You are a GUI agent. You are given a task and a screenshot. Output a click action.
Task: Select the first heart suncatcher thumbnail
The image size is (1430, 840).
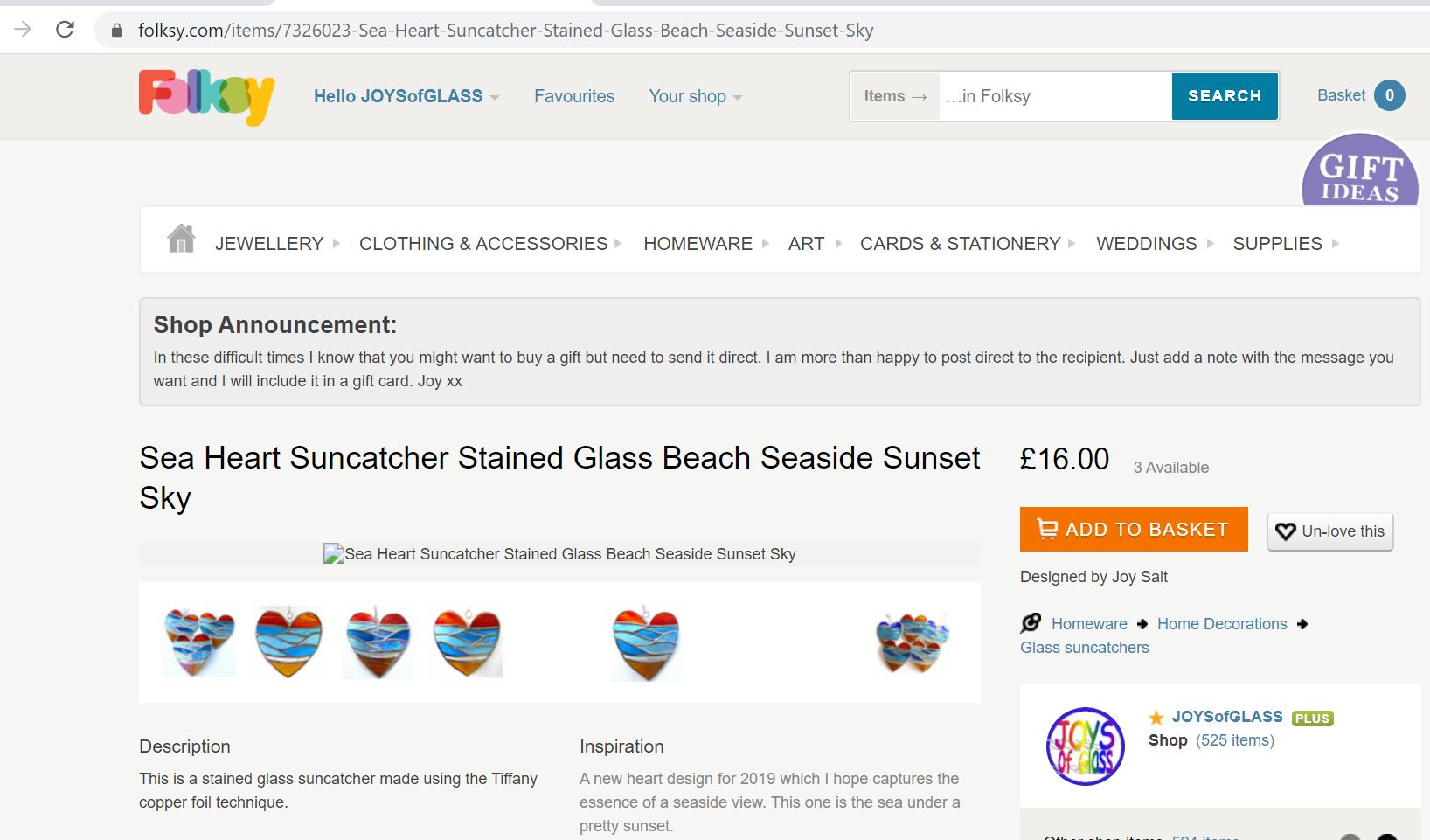[x=199, y=642]
